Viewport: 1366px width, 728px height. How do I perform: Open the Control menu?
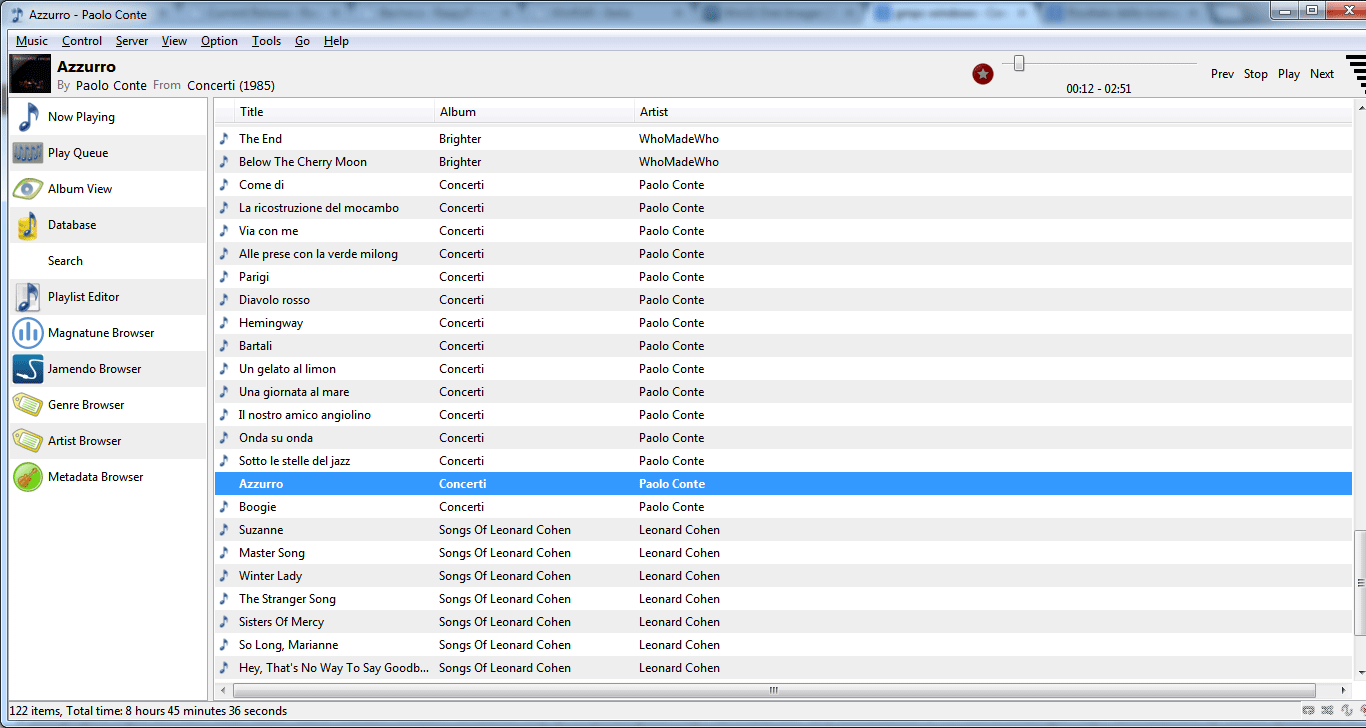click(82, 41)
